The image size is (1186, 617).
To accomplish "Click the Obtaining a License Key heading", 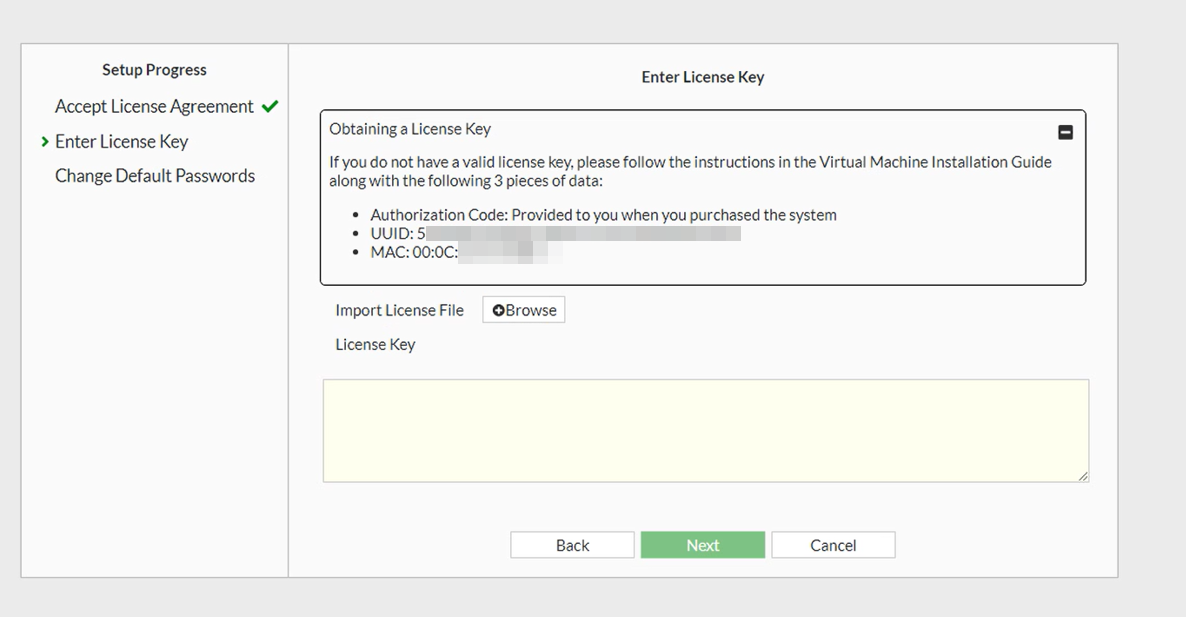I will [410, 129].
